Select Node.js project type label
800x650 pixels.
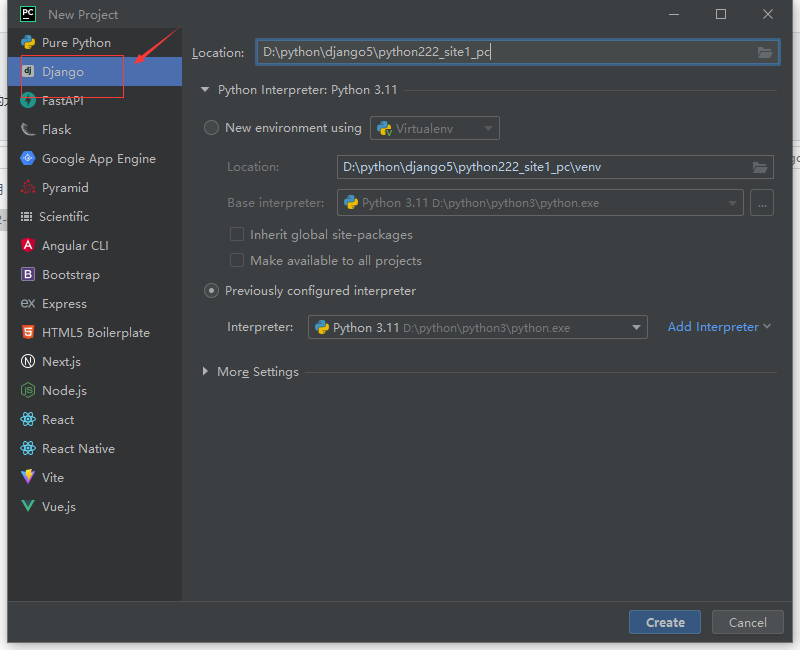coord(64,391)
